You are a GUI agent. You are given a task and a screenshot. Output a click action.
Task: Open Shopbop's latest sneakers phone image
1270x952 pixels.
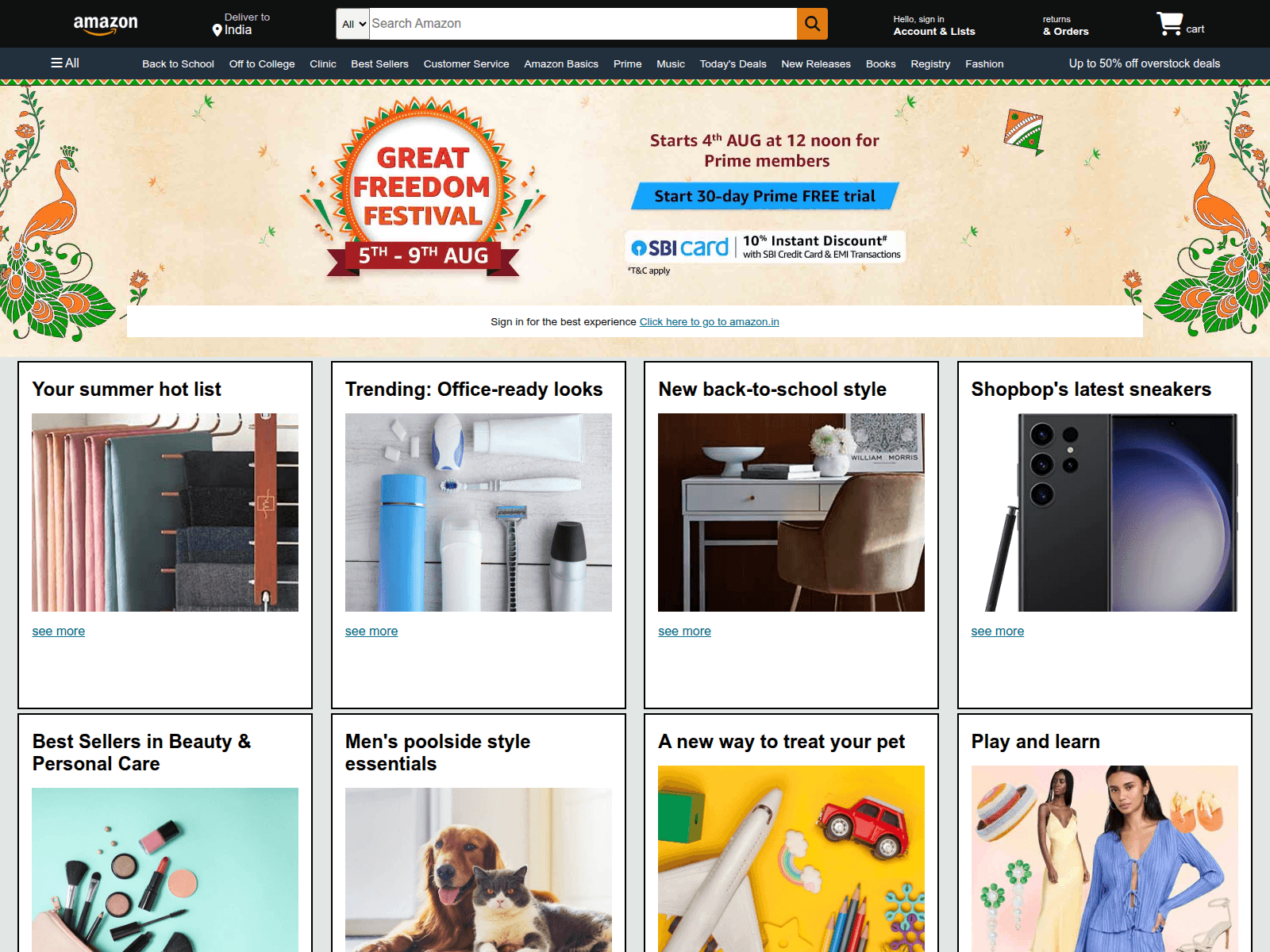click(1104, 512)
